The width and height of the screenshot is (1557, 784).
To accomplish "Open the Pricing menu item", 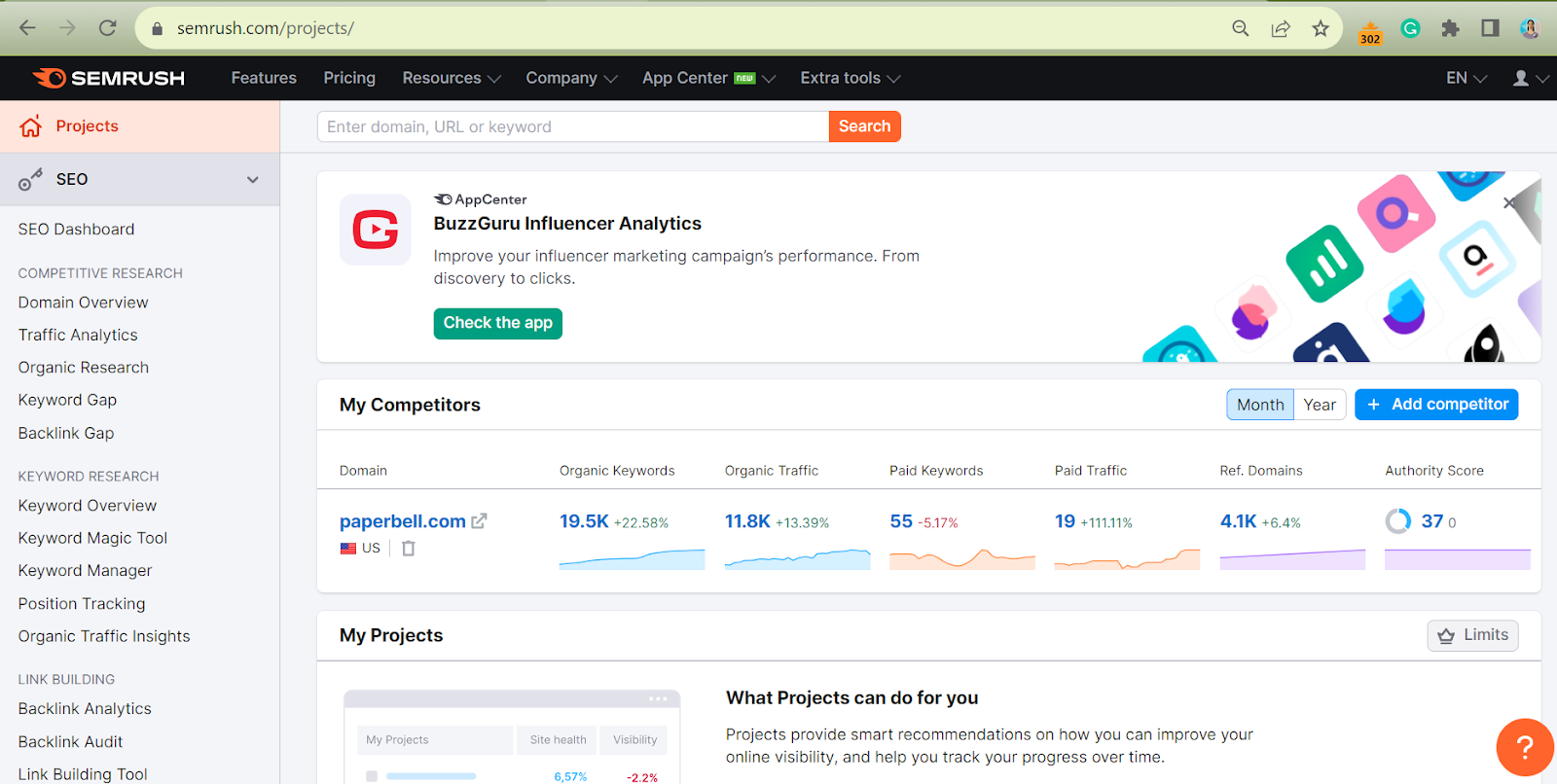I will click(349, 78).
